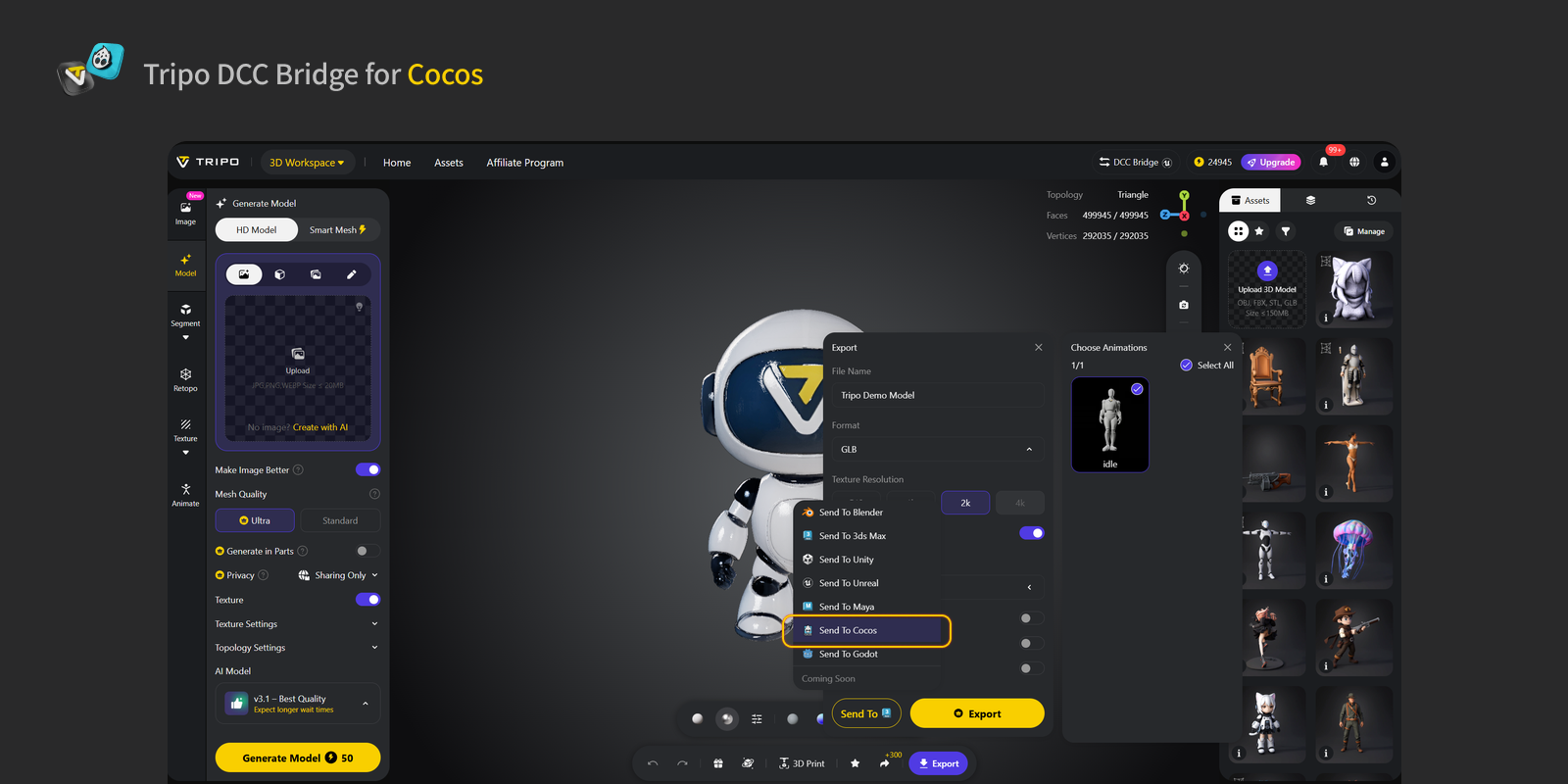Open the user profile icon
Image resolution: width=1568 pixels, height=784 pixels.
(x=1384, y=163)
